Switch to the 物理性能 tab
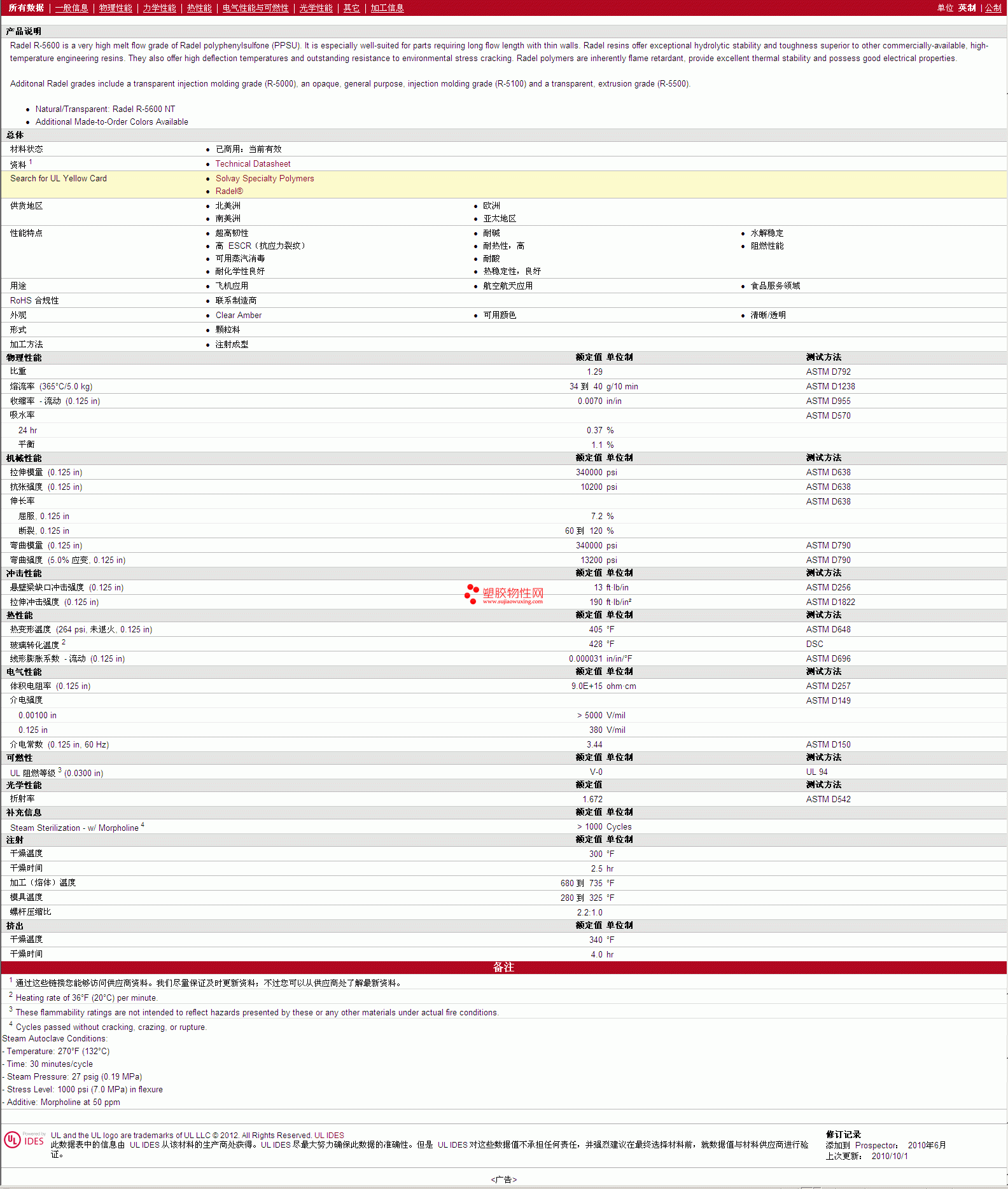1008x1189 pixels. pos(116,8)
